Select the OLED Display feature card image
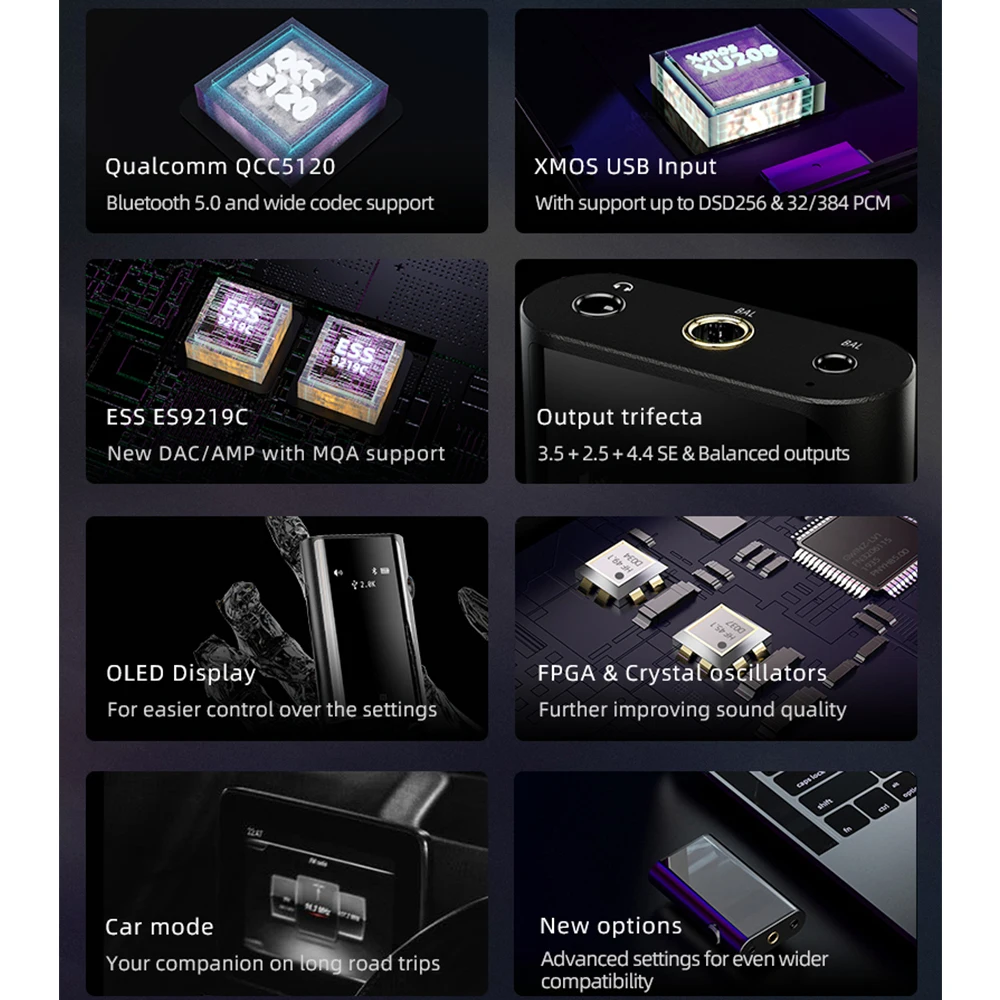The width and height of the screenshot is (1000, 1000). click(287, 628)
